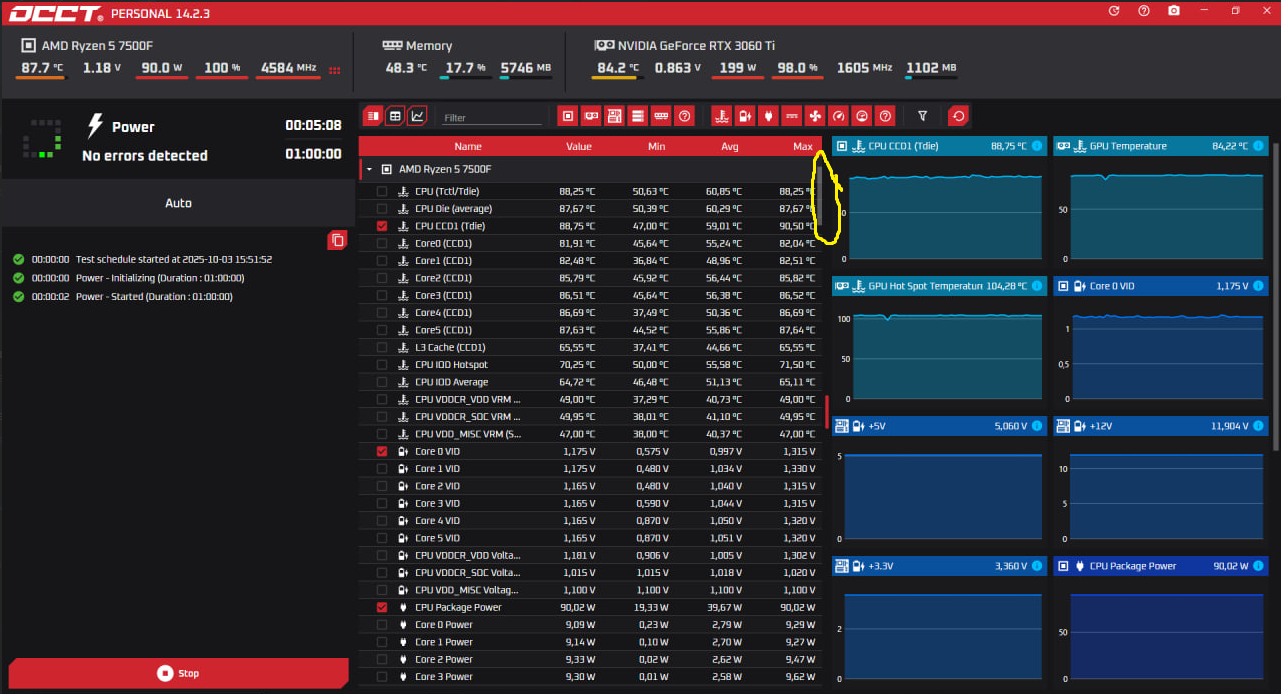This screenshot has width=1281, height=694.
Task: Select the table view icon
Action: (x=395, y=116)
